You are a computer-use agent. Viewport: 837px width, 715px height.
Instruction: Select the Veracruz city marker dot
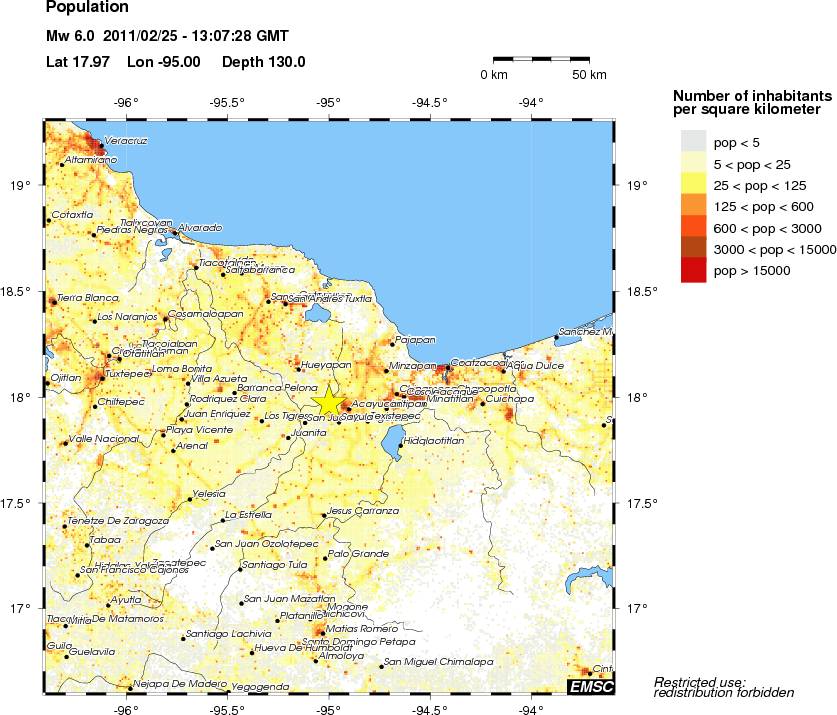[x=100, y=148]
